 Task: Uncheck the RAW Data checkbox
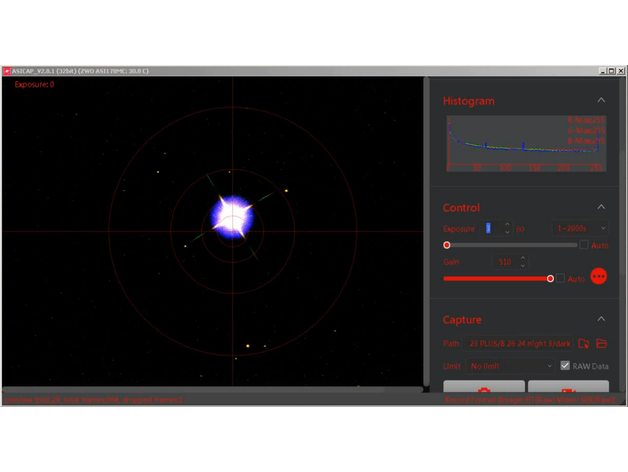tap(565, 366)
